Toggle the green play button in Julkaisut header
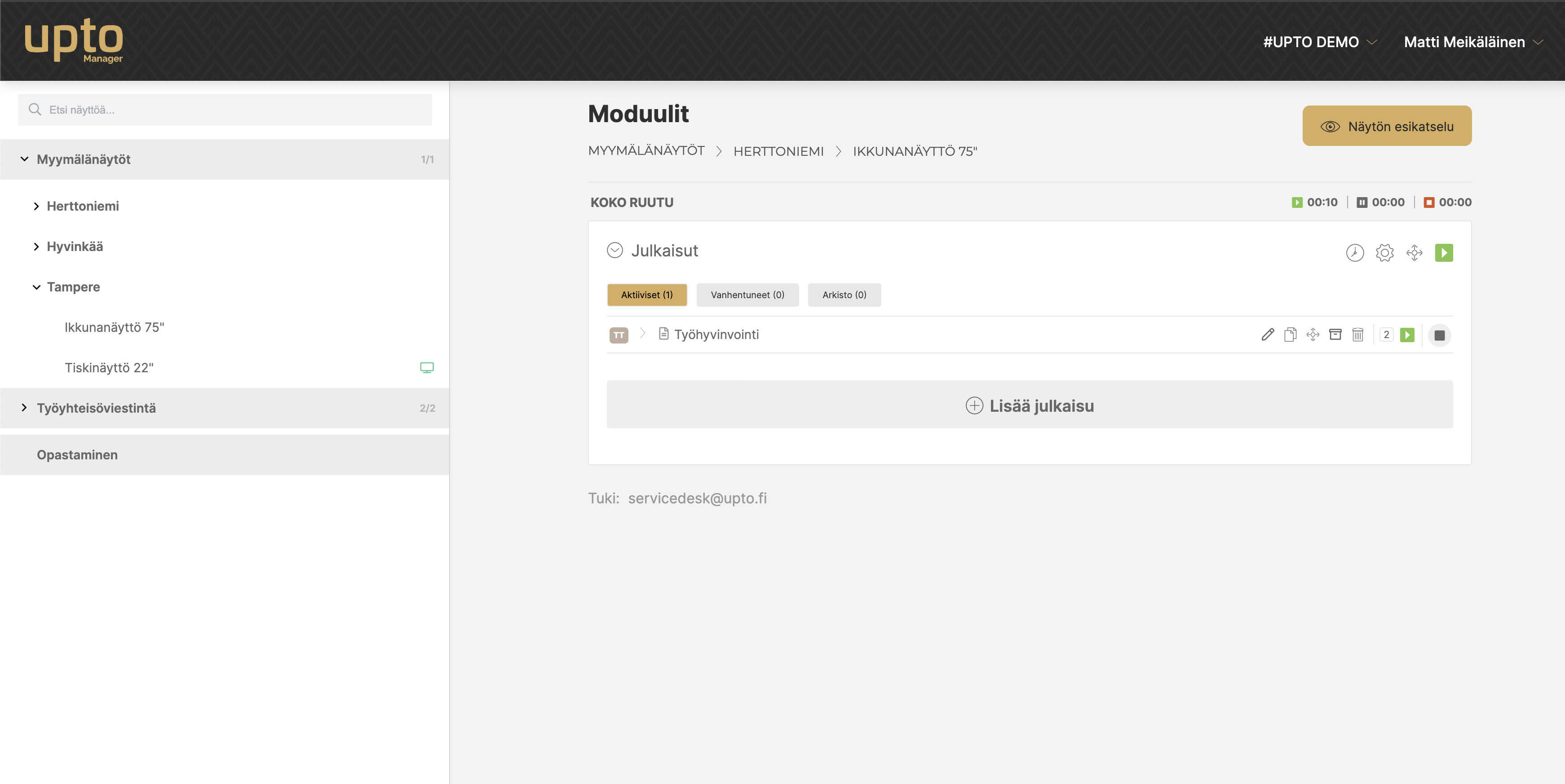This screenshot has height=784, width=1565. (1444, 253)
